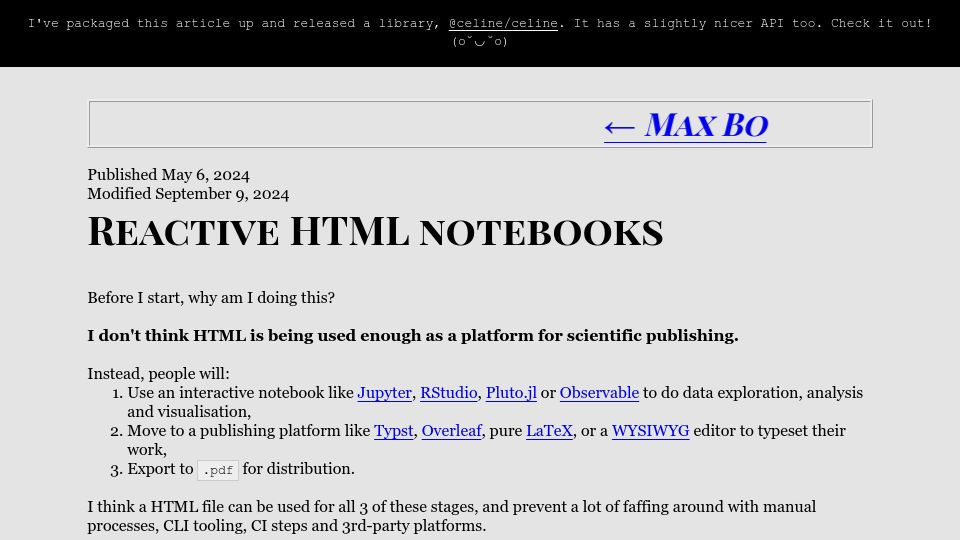The width and height of the screenshot is (960, 540).
Task: Click the Reactive HTML notebooks heading
Action: (x=375, y=231)
